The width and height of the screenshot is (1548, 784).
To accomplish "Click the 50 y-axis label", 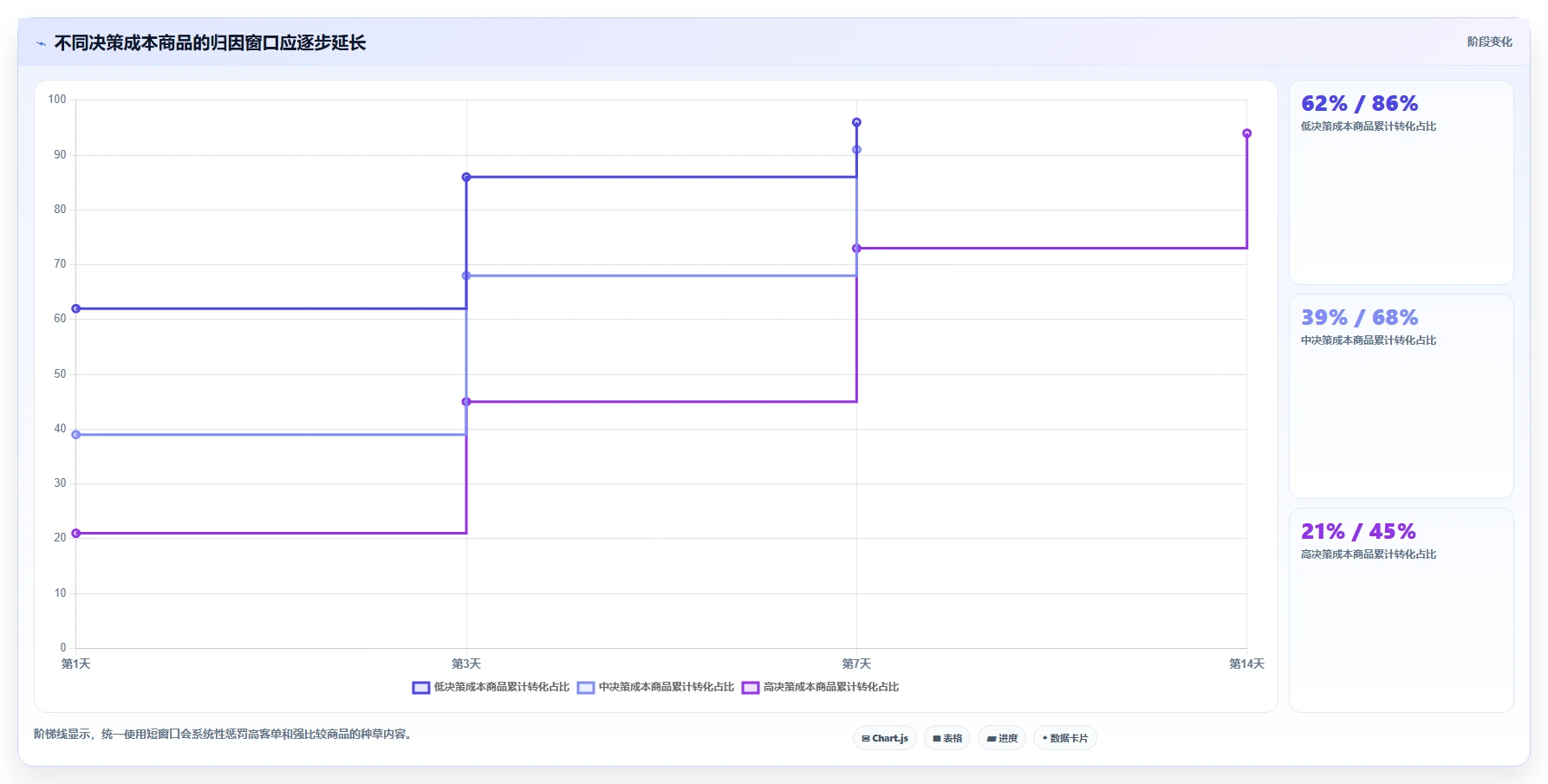I will coord(60,374).
